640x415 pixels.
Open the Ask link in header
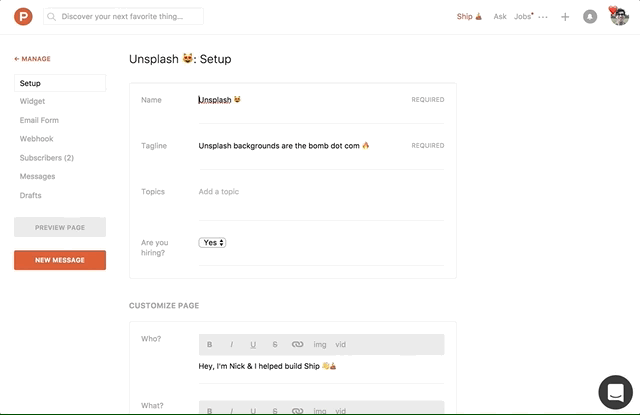[500, 16]
